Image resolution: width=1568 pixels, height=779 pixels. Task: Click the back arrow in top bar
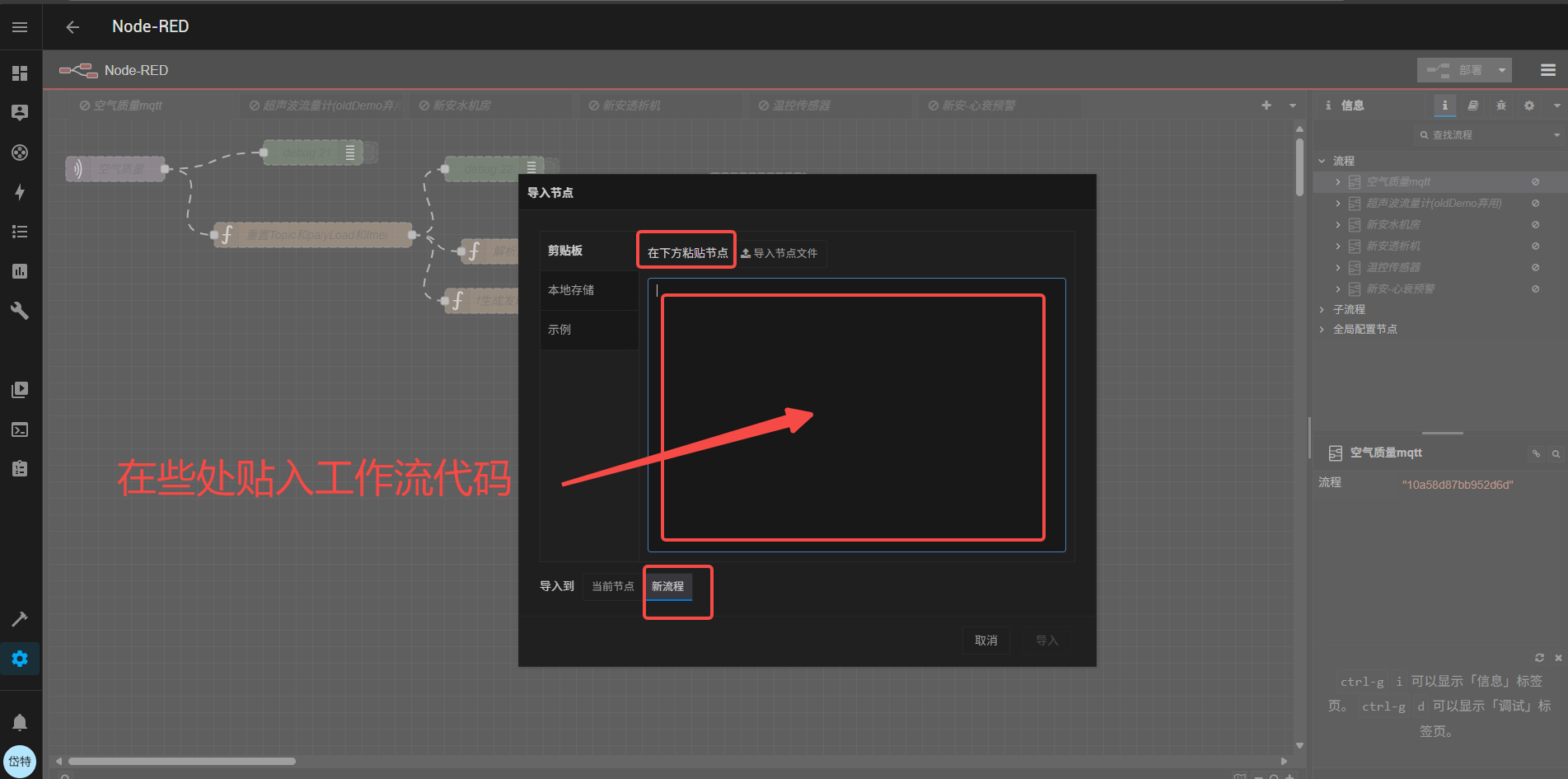pyautogui.click(x=73, y=27)
